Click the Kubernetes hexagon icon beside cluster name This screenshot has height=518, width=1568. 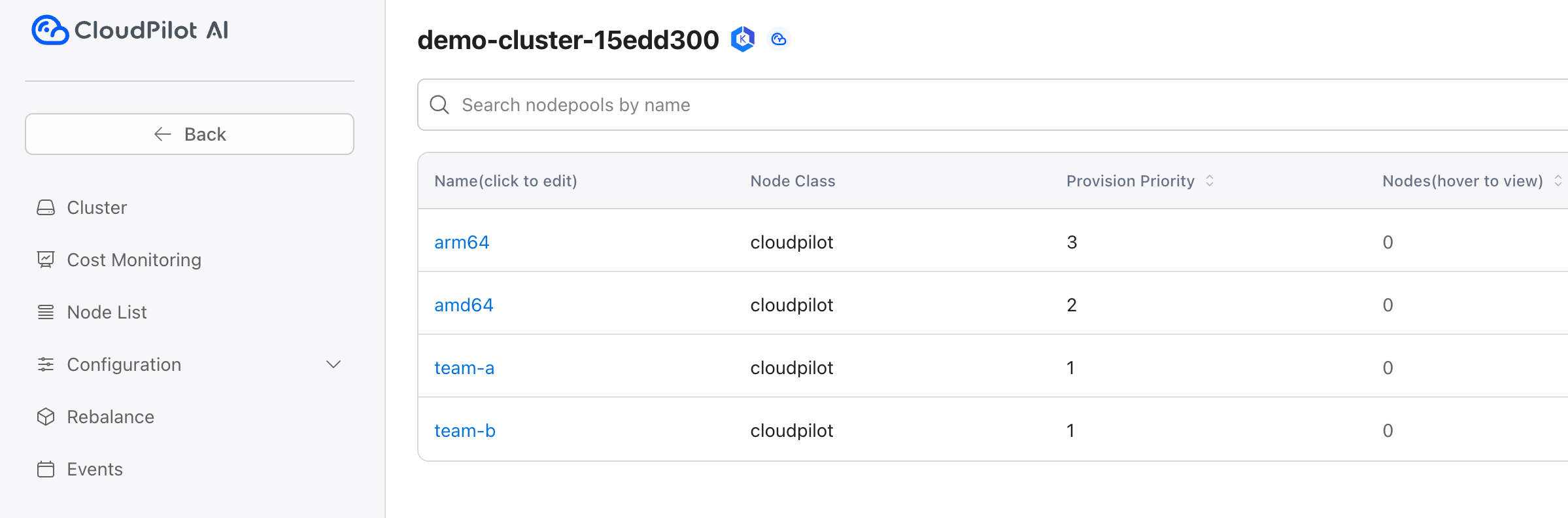tap(743, 39)
